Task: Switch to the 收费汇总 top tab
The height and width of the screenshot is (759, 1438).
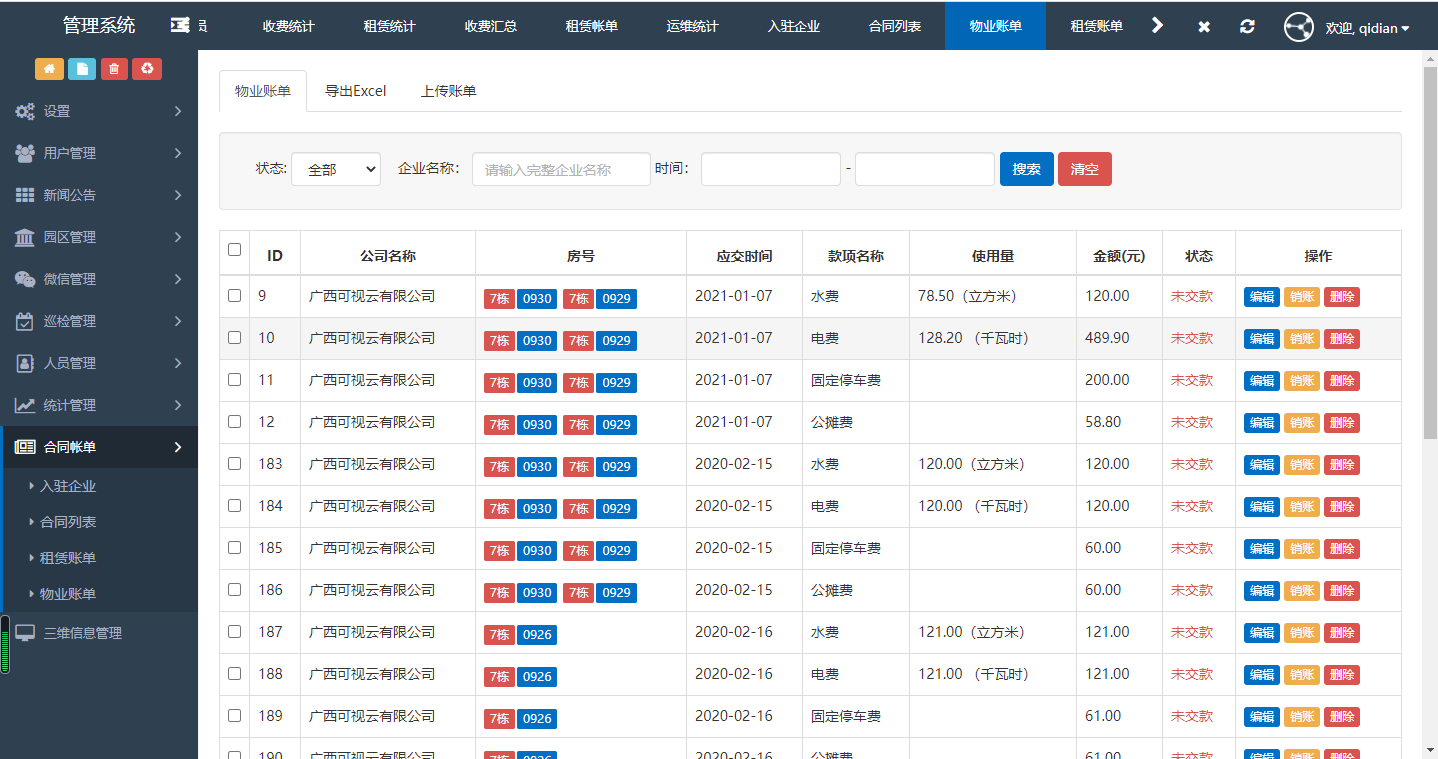Action: pyautogui.click(x=491, y=26)
